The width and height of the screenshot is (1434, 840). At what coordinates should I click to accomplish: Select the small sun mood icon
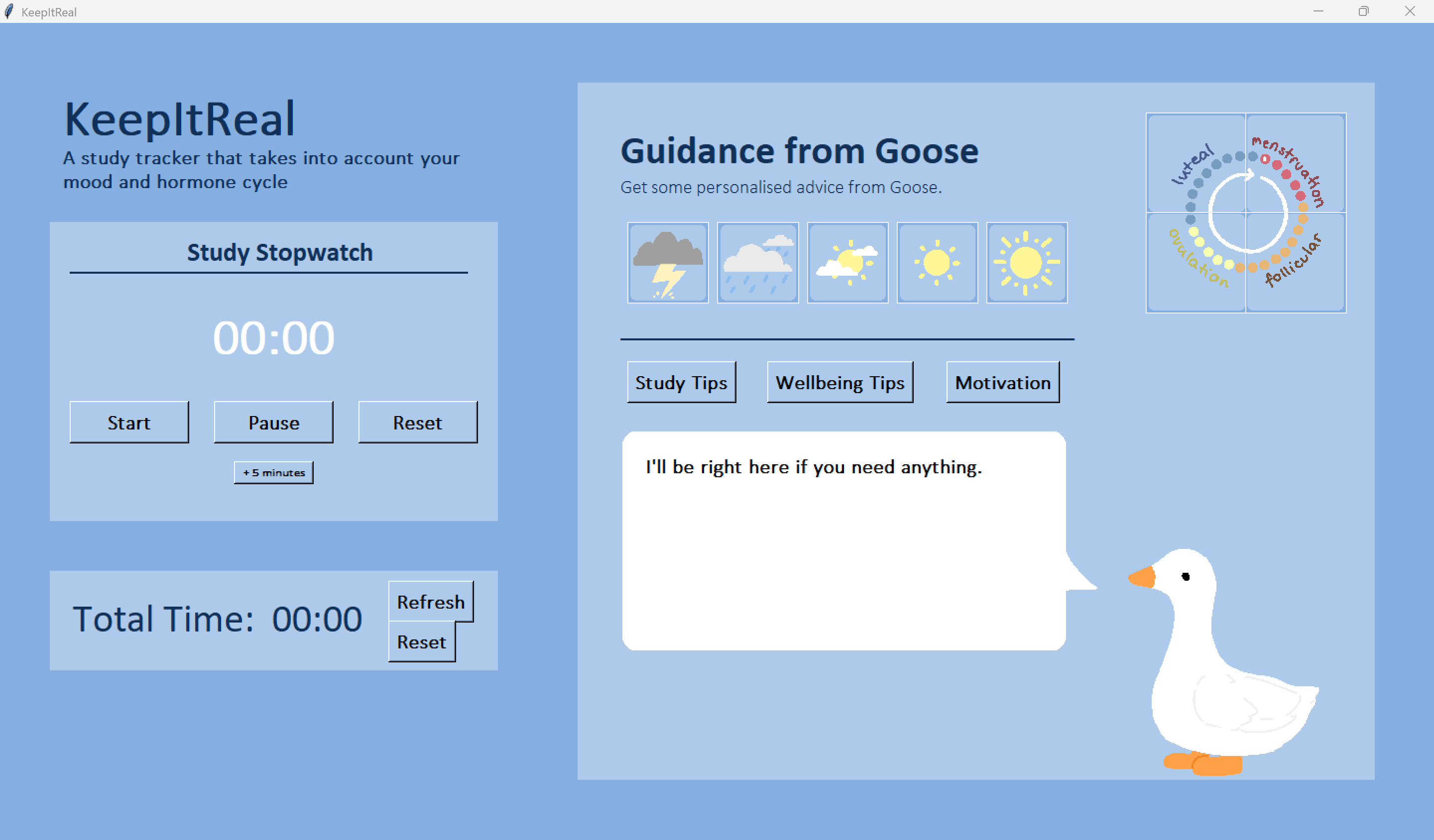[x=937, y=263]
